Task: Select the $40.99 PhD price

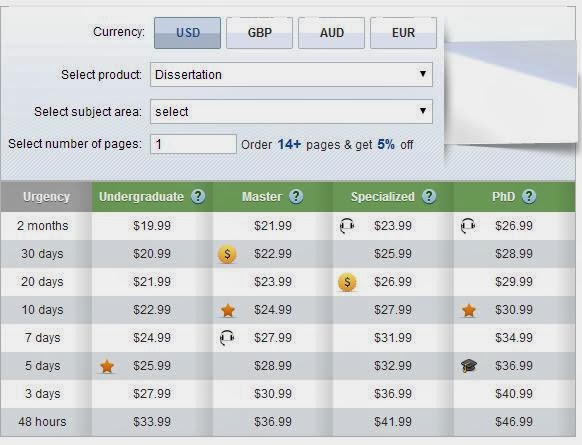Action: tap(514, 394)
